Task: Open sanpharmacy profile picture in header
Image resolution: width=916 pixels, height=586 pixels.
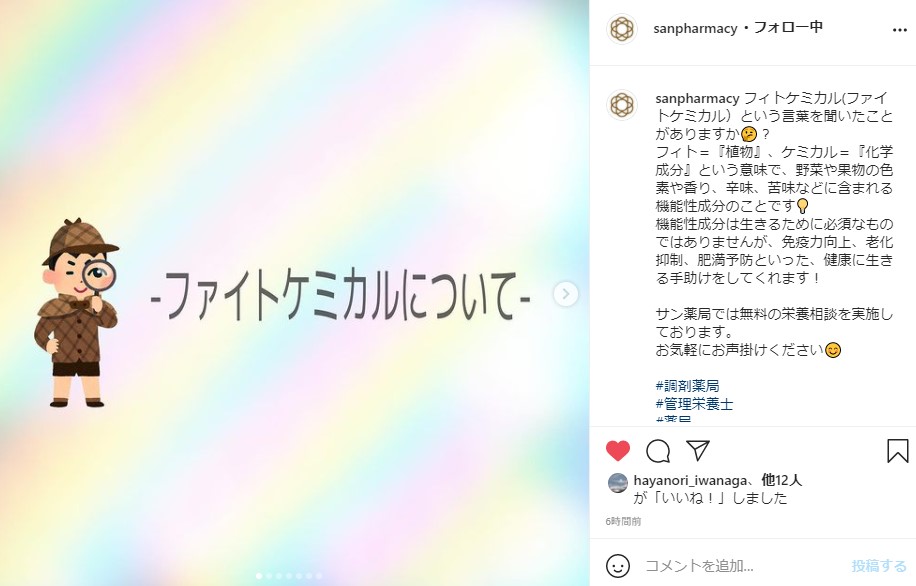Action: [622, 29]
